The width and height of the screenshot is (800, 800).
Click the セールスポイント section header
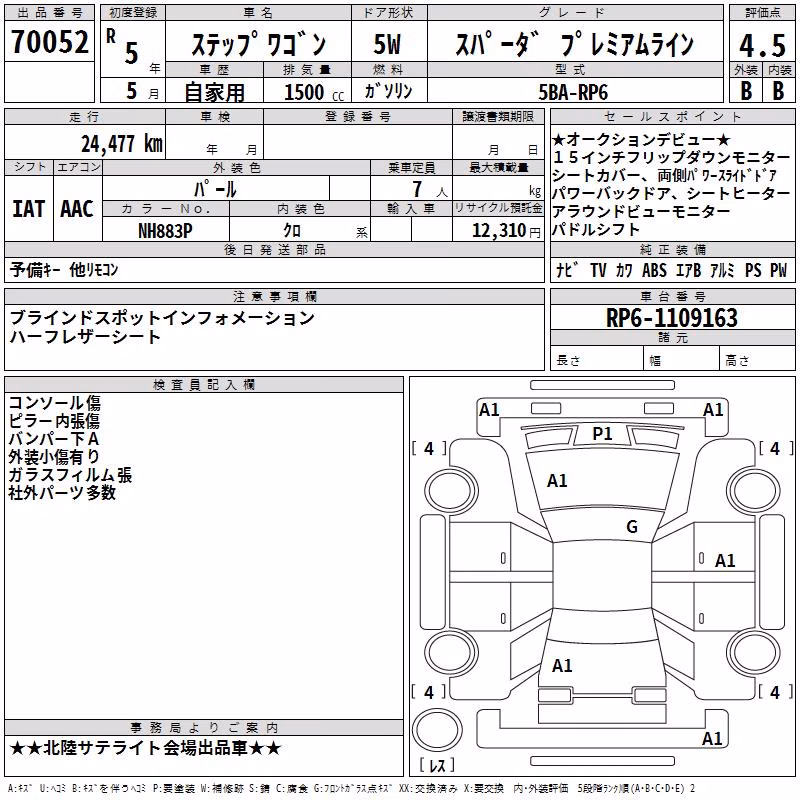point(672,116)
